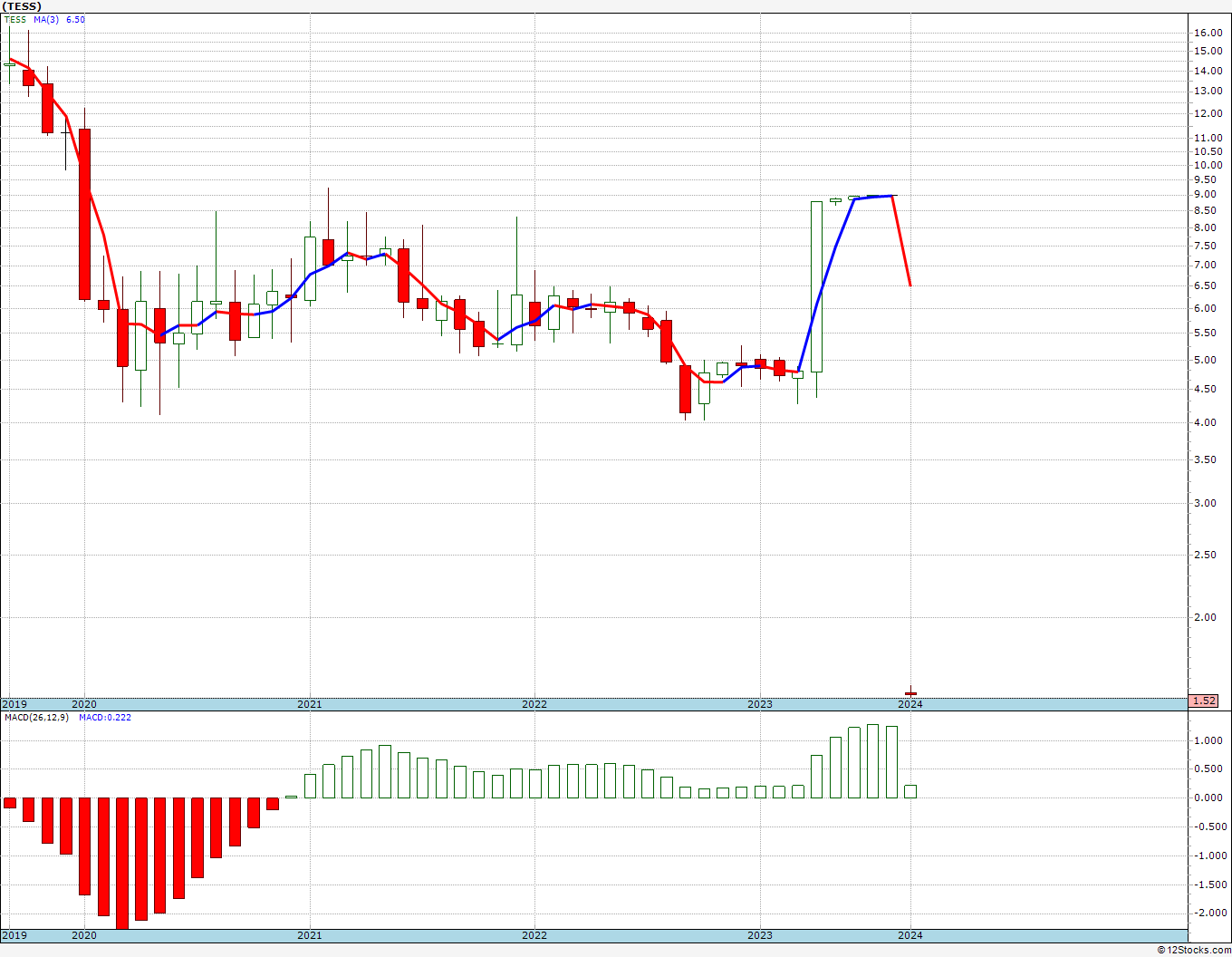Click the MACD(26,12,9) indicator label
The width and height of the screenshot is (1232, 957).
(x=36, y=718)
